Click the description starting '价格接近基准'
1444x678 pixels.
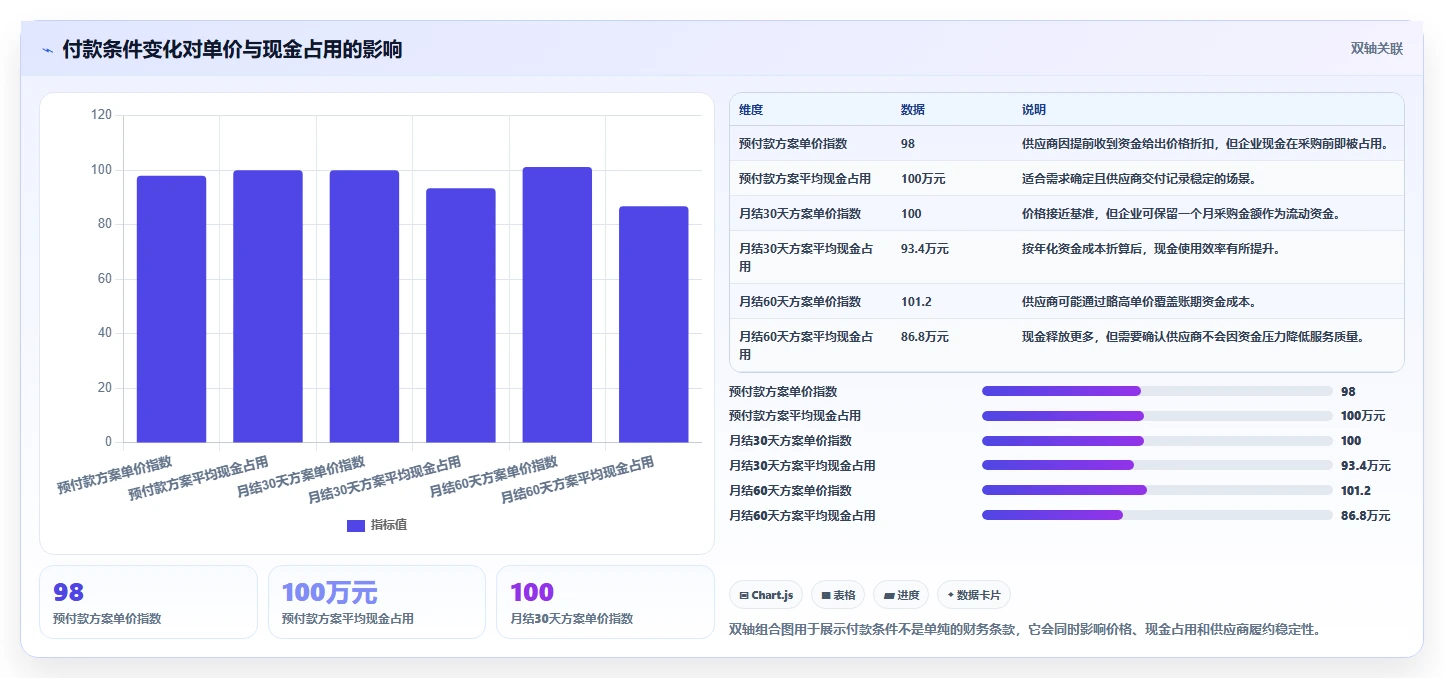tap(1181, 214)
